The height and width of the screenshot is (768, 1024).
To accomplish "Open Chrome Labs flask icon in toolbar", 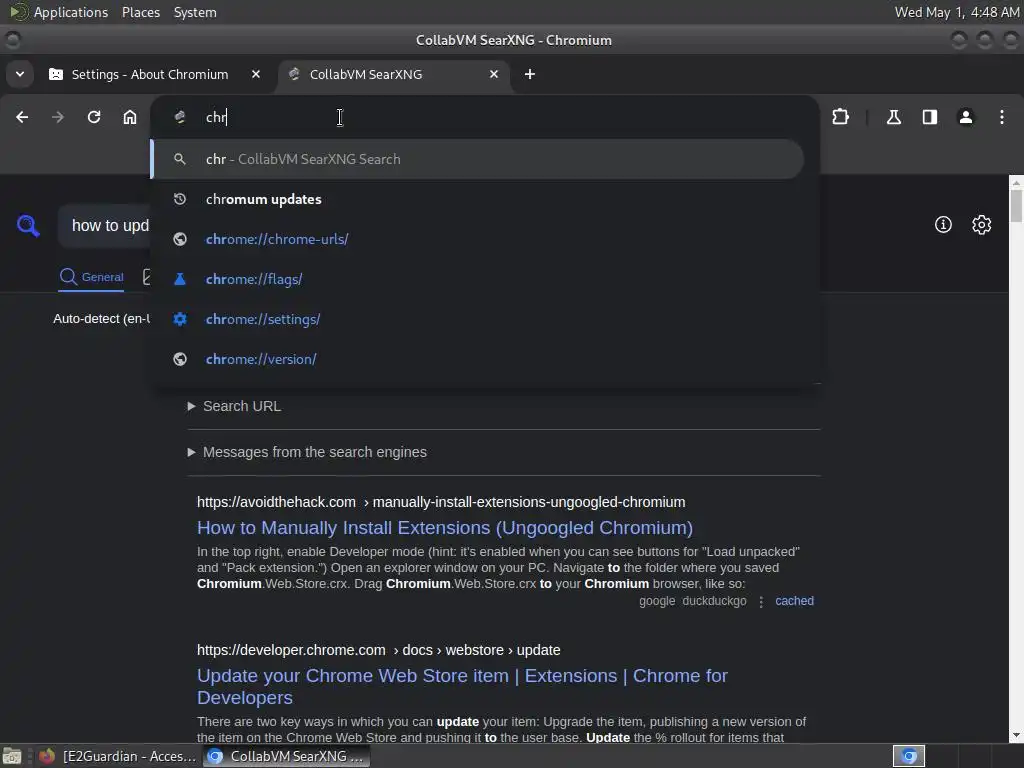I will 894,117.
